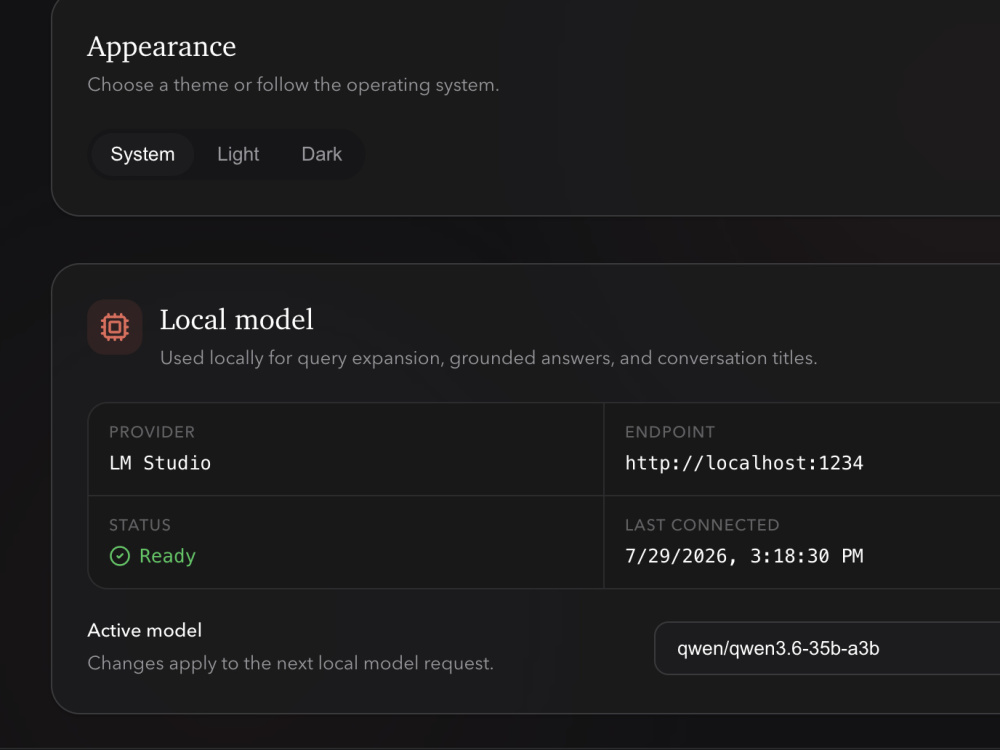Click the endpoint http://localhost:1234
This screenshot has width=1000, height=750.
coord(744,463)
